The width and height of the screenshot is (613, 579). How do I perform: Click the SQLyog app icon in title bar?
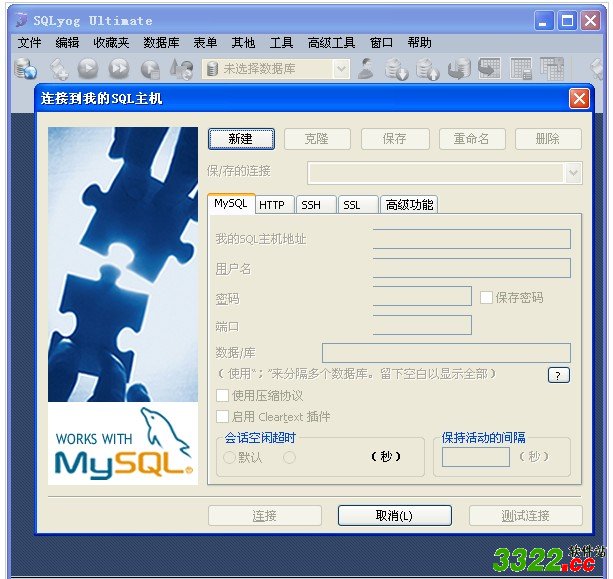[22, 20]
